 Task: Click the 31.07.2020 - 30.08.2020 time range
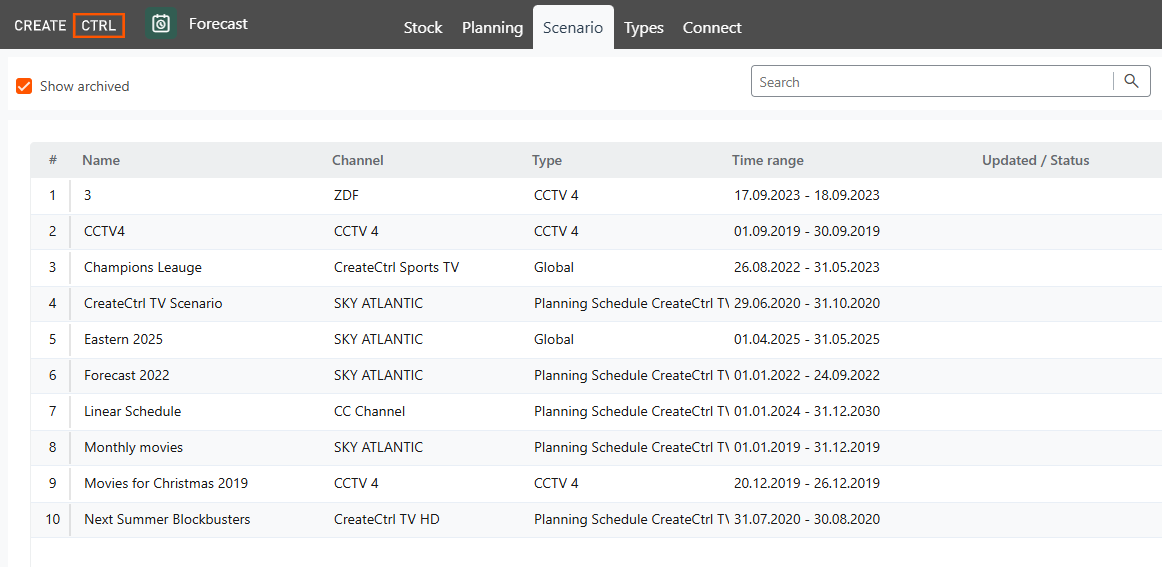coord(807,520)
